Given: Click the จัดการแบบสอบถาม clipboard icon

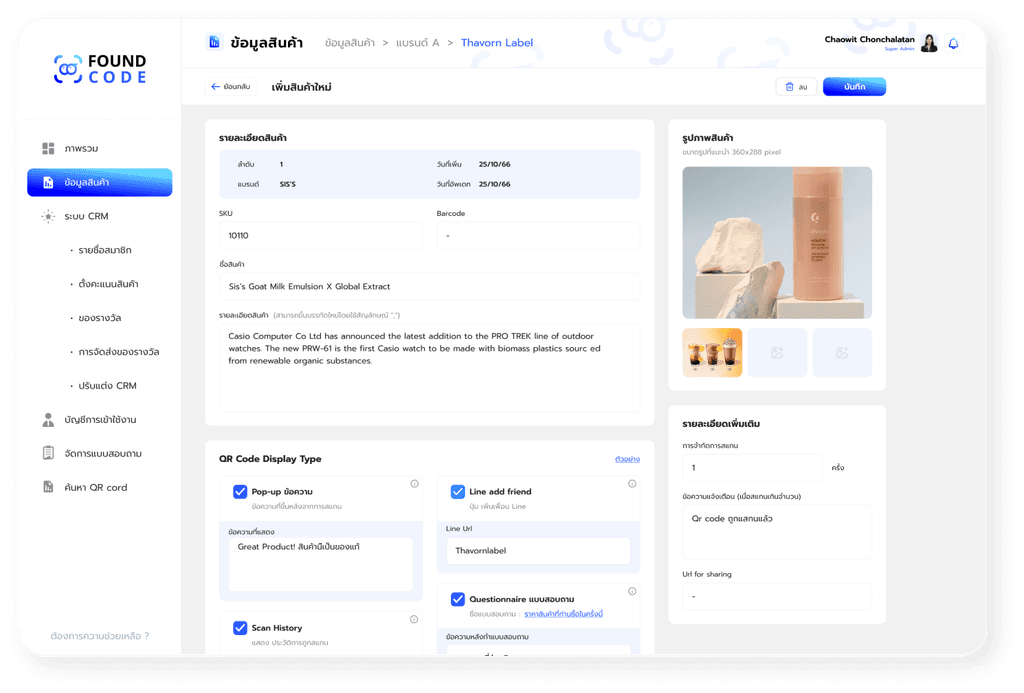Looking at the screenshot, I should click(48, 453).
